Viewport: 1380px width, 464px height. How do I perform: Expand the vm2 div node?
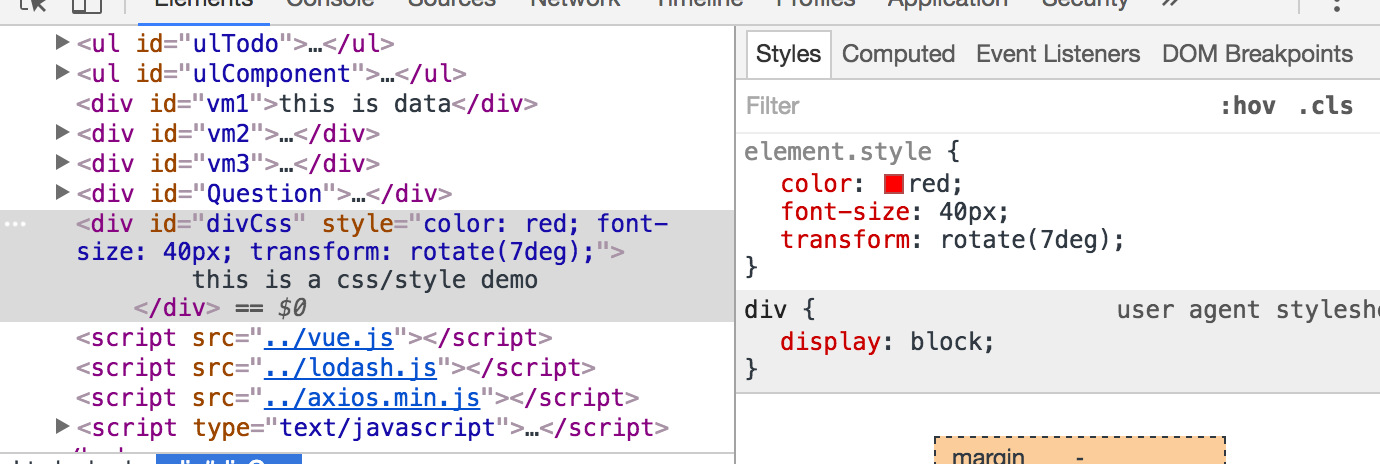click(x=62, y=132)
